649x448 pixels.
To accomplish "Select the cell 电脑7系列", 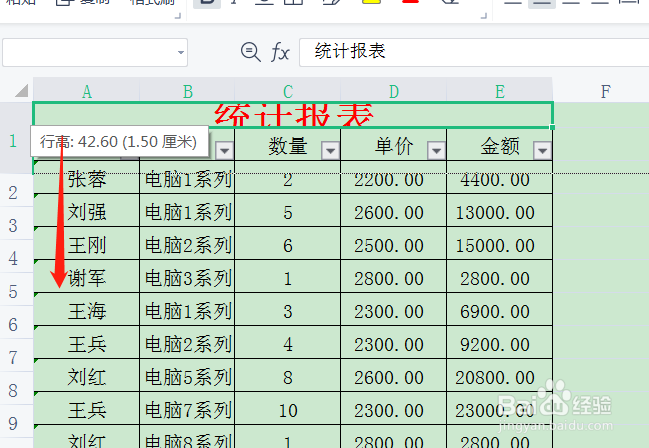I will [187, 410].
